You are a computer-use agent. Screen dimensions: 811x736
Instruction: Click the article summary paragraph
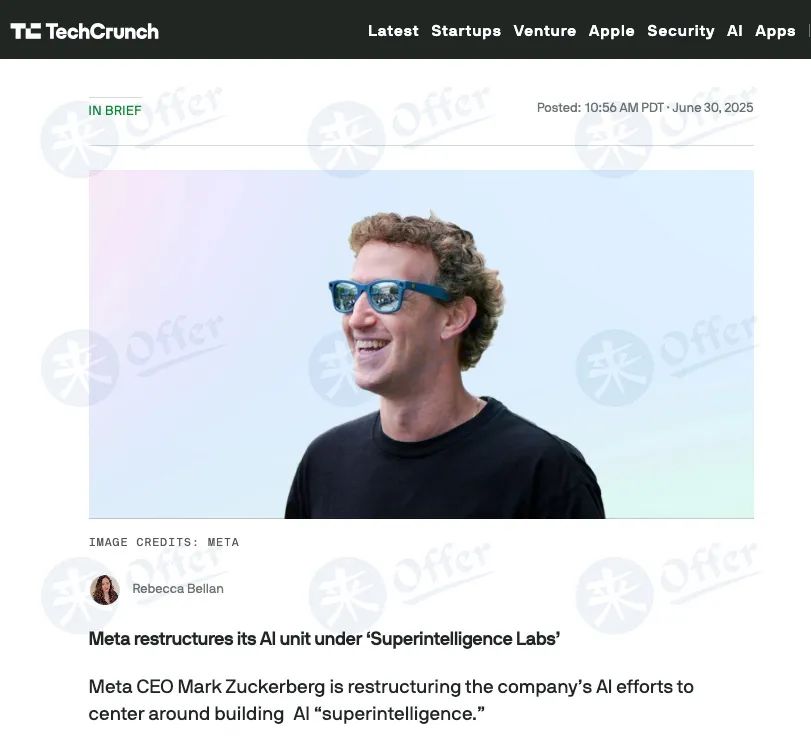tap(391, 700)
